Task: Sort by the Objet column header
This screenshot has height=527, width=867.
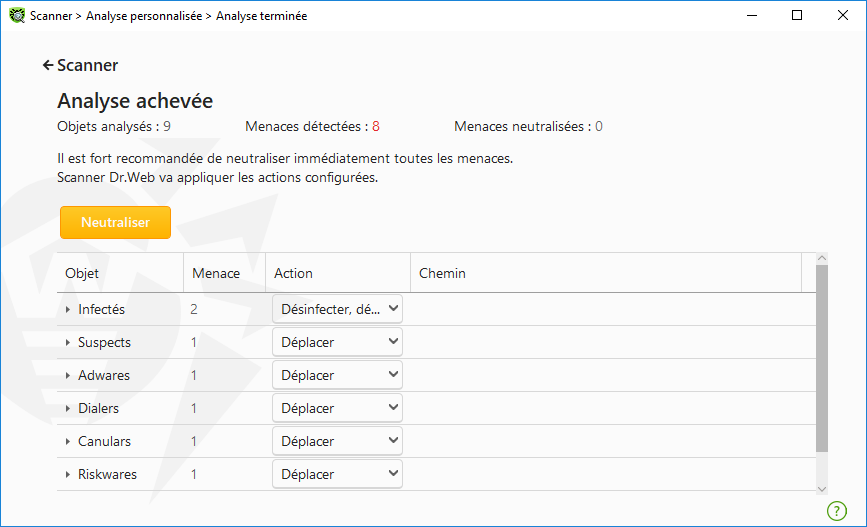Action: coord(120,273)
